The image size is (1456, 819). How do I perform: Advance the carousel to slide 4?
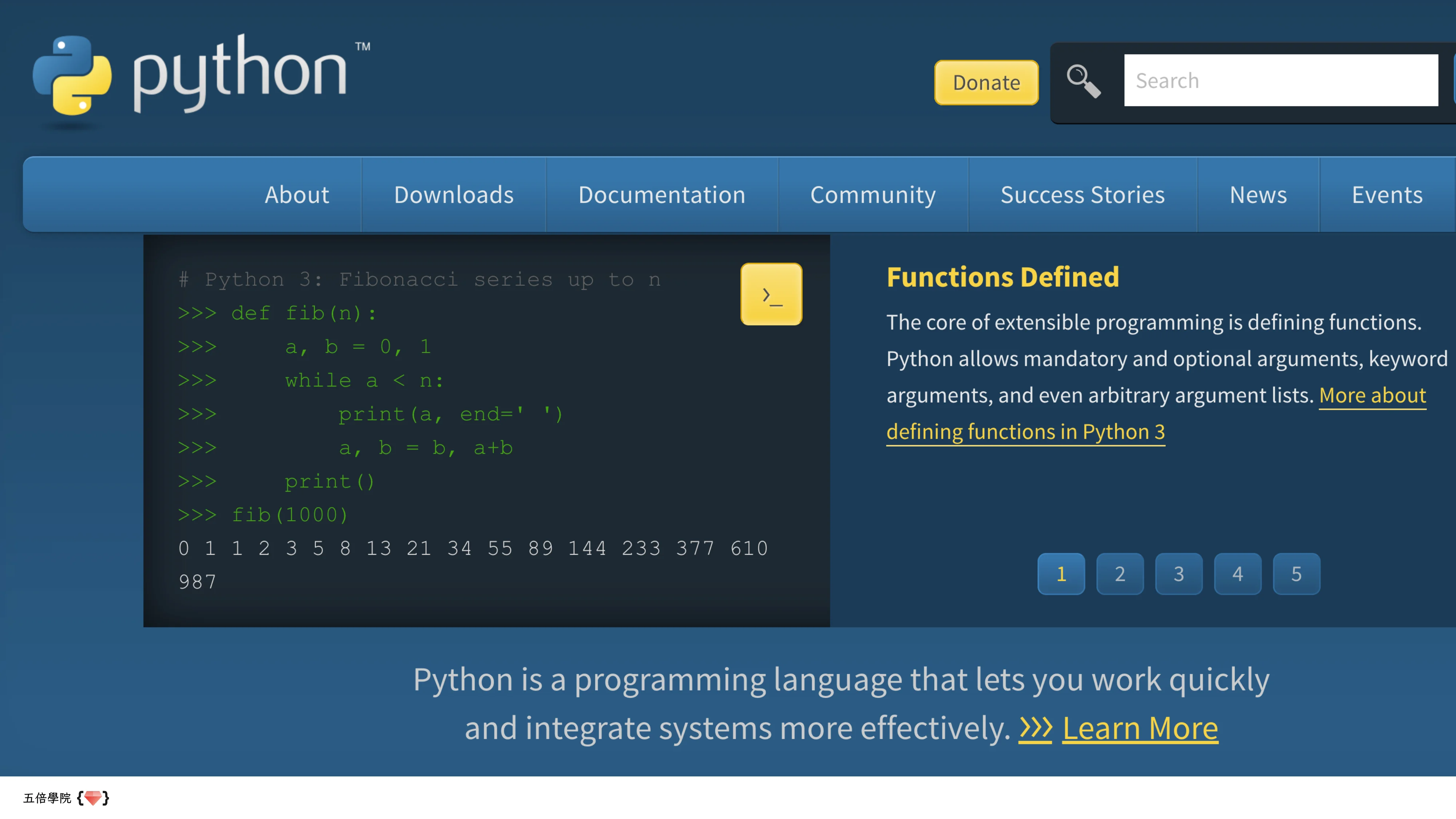[1238, 574]
